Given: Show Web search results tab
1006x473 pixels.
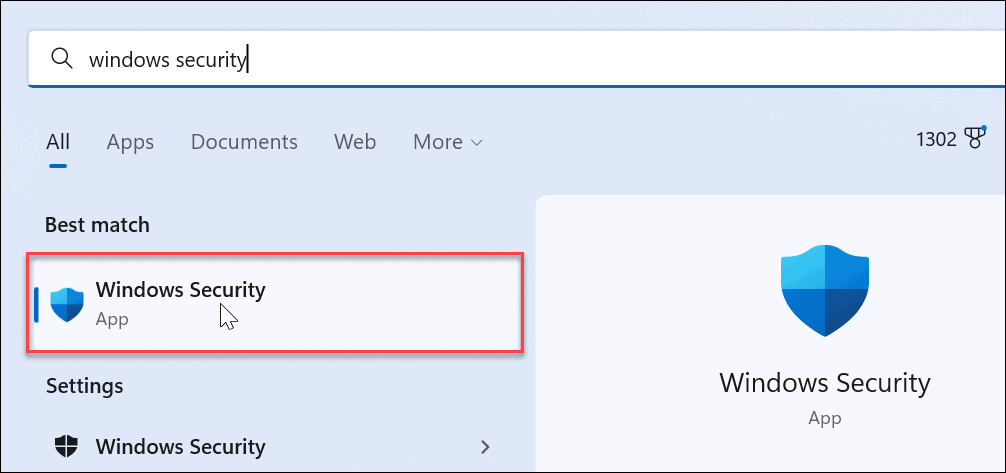Looking at the screenshot, I should coord(355,142).
